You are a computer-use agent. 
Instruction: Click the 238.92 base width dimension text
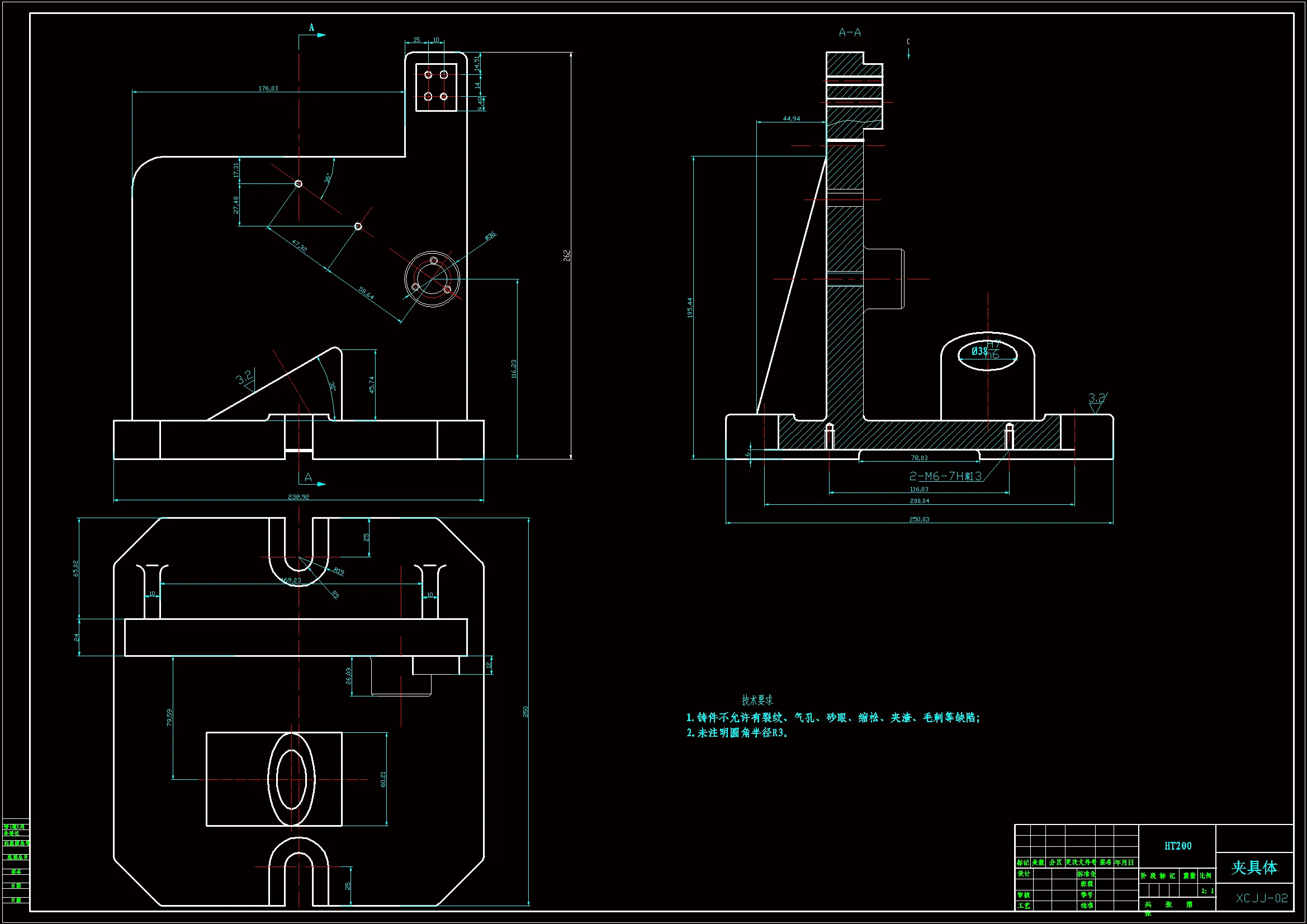[x=299, y=497]
